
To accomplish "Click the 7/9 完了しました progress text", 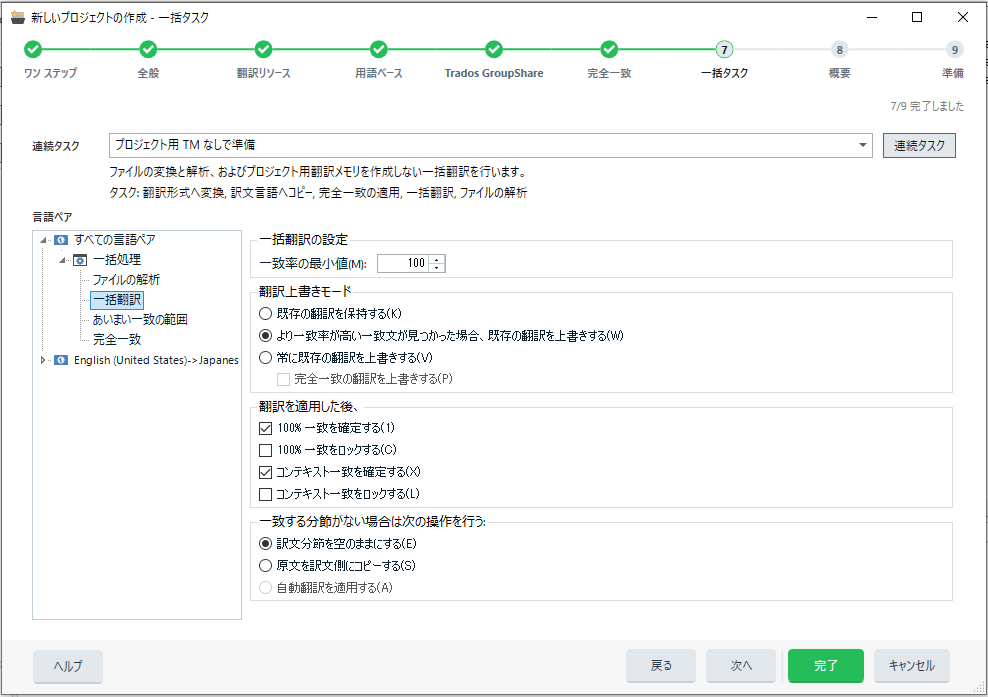I will [x=927, y=106].
